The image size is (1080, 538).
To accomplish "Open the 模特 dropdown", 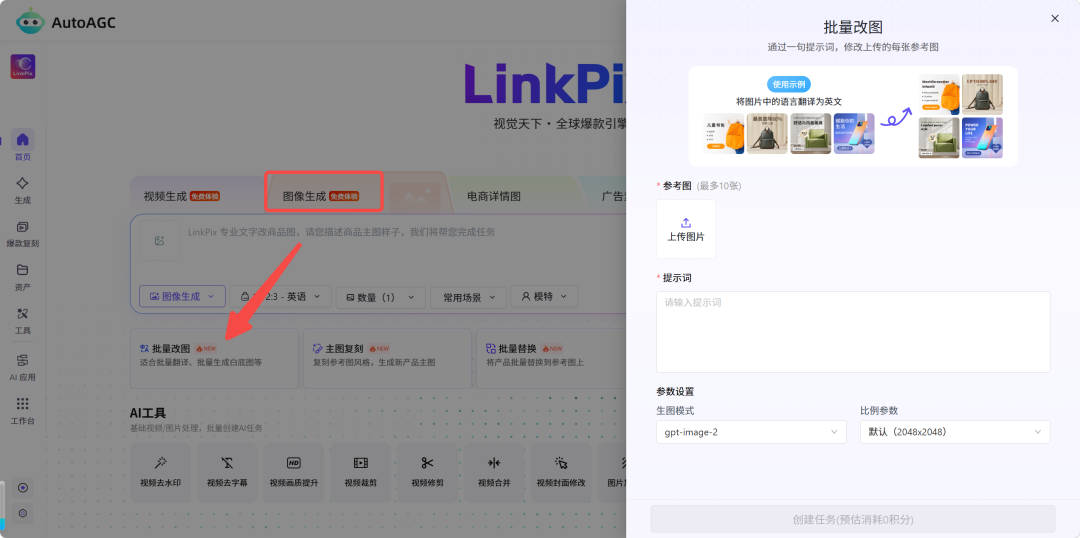I will click(x=543, y=296).
